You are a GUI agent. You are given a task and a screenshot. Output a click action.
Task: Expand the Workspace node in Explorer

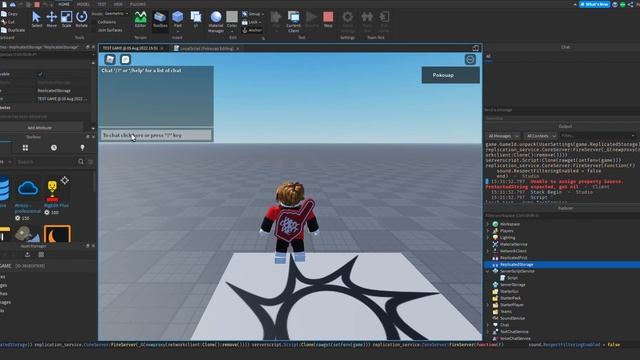pos(488,224)
